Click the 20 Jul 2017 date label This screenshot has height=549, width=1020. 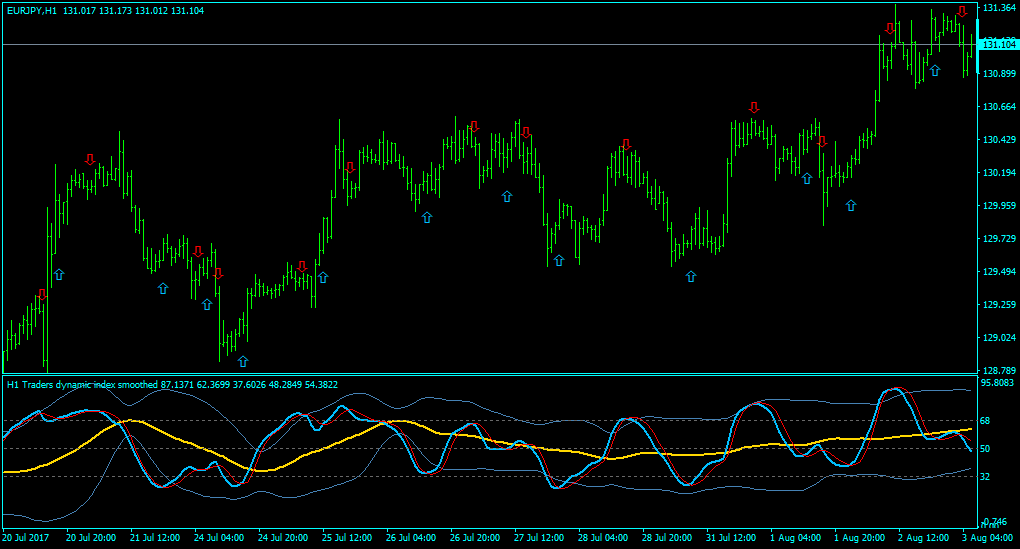pos(26,538)
